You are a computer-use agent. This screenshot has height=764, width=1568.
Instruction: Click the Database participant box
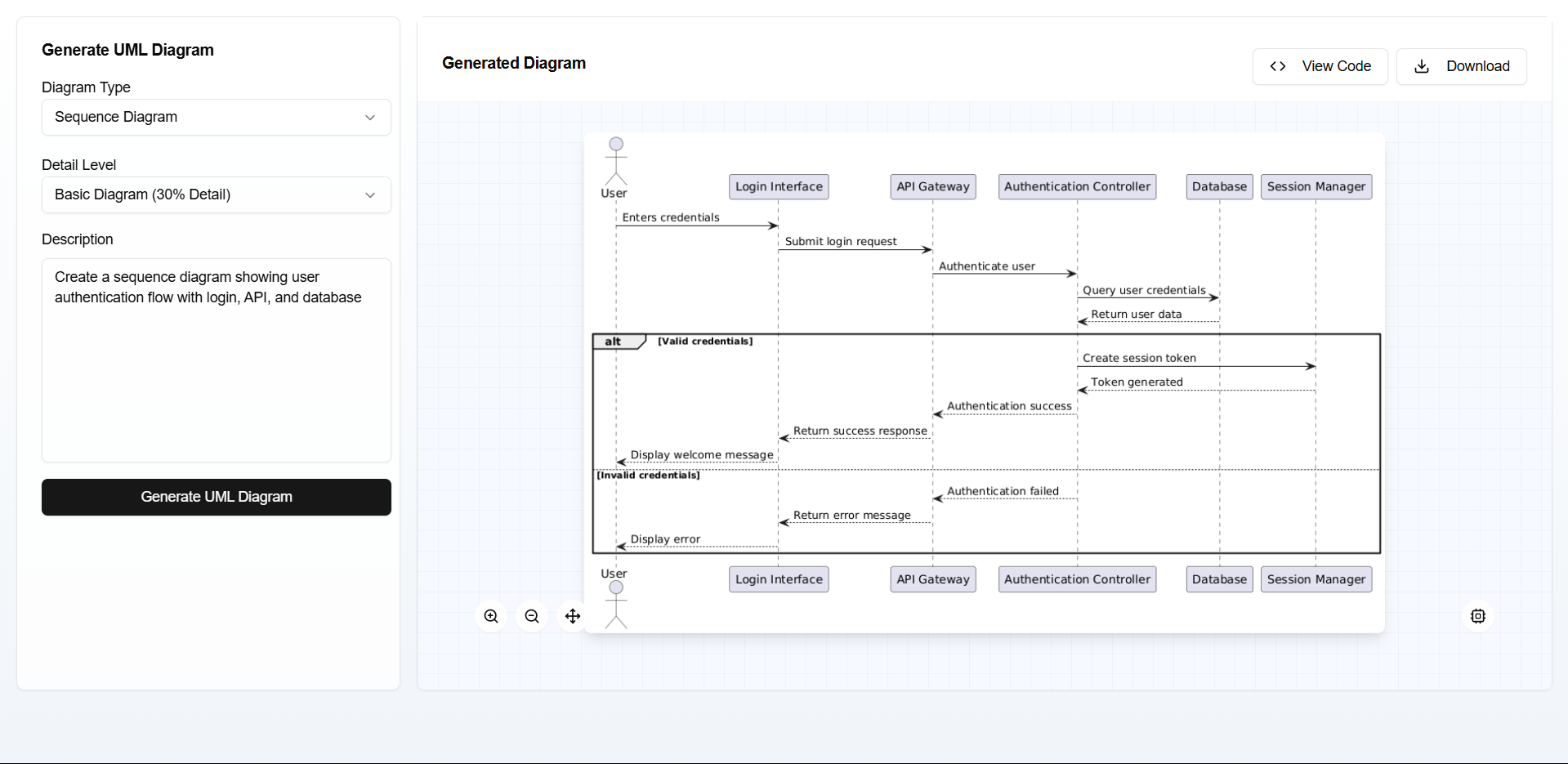click(x=1219, y=186)
